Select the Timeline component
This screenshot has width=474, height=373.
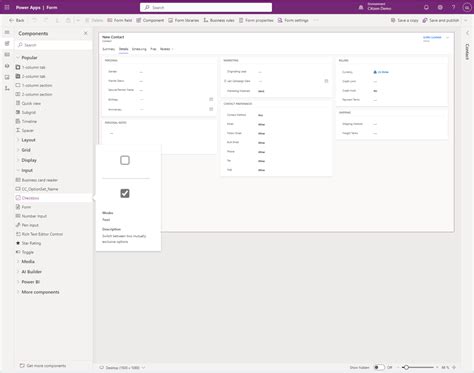(26, 121)
